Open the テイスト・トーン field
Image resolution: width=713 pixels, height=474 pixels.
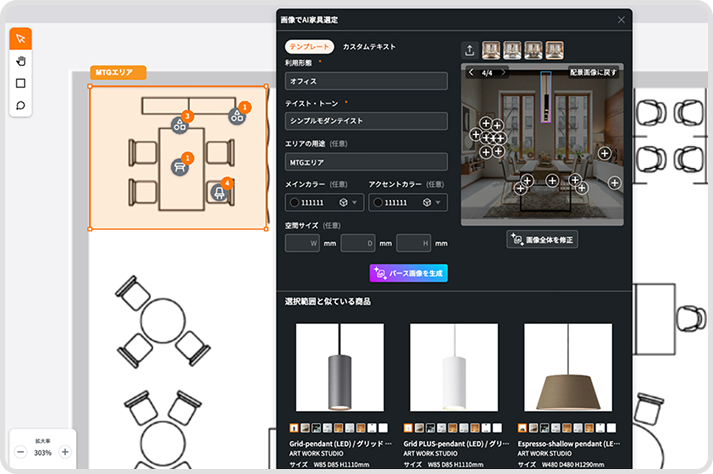click(365, 120)
